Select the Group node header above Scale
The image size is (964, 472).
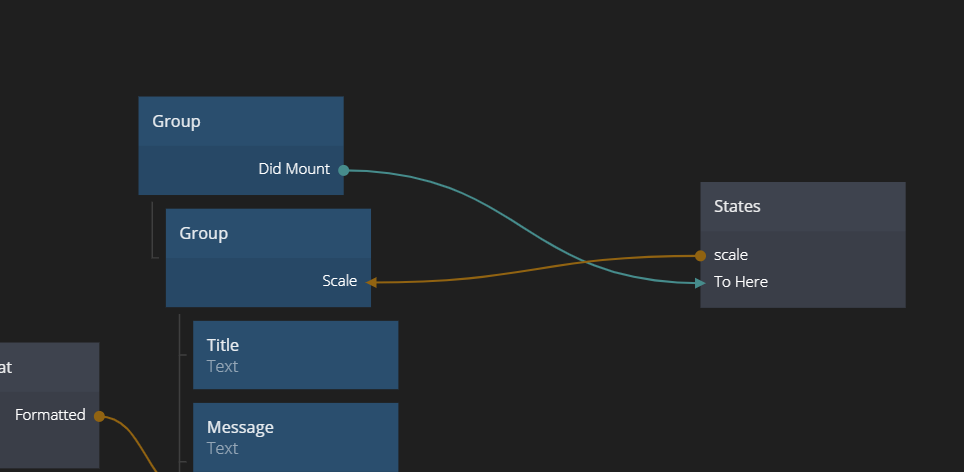(267, 234)
